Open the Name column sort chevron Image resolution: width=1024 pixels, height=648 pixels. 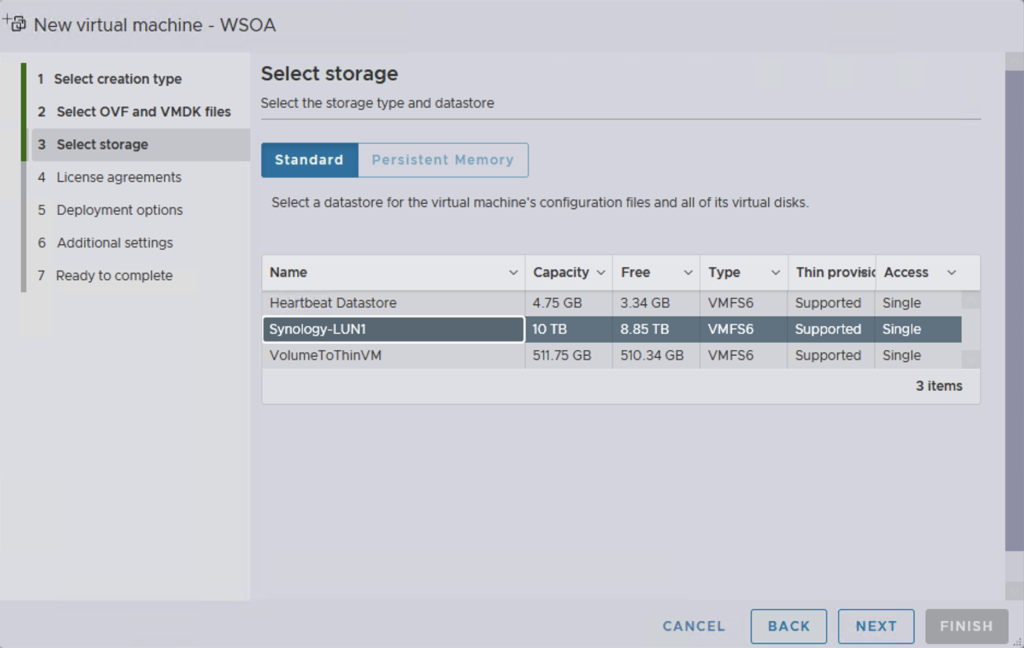tap(513, 273)
